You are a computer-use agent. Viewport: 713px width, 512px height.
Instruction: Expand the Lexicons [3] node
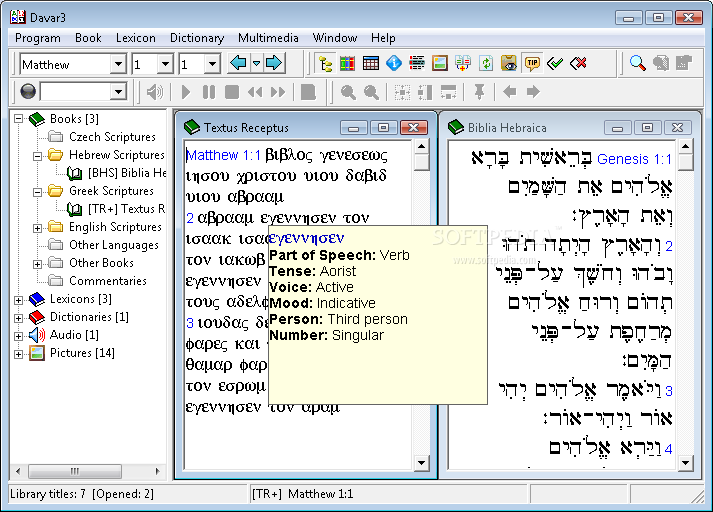click(18, 300)
